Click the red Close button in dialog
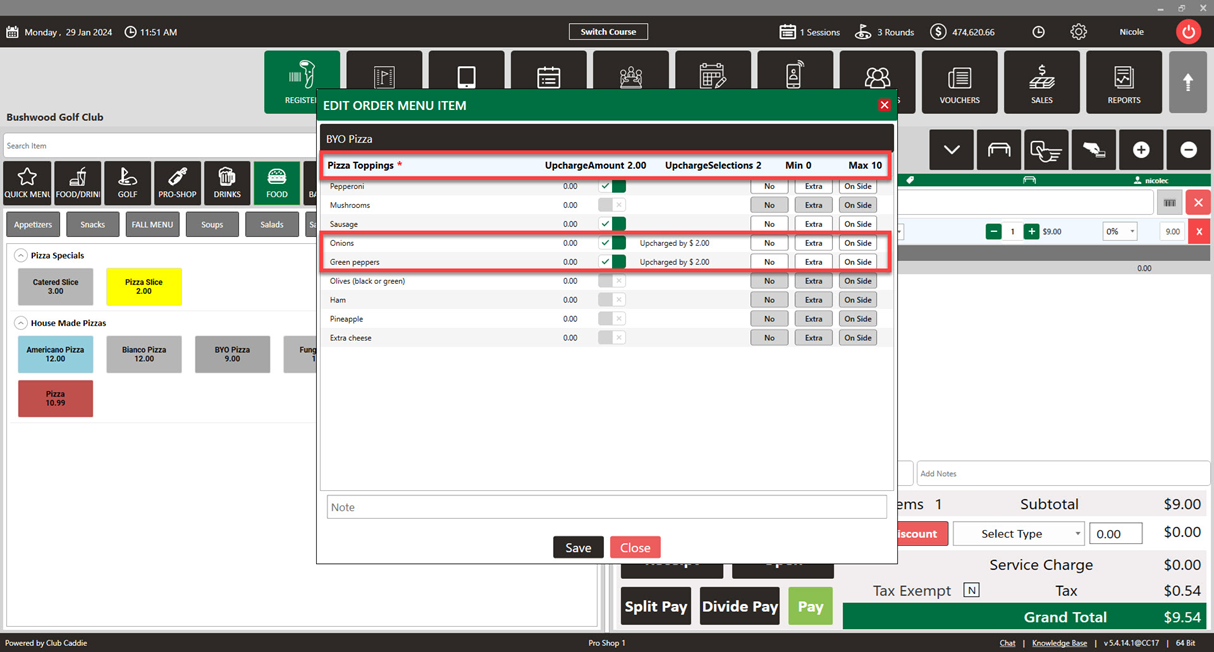The width and height of the screenshot is (1214, 652). coord(635,548)
